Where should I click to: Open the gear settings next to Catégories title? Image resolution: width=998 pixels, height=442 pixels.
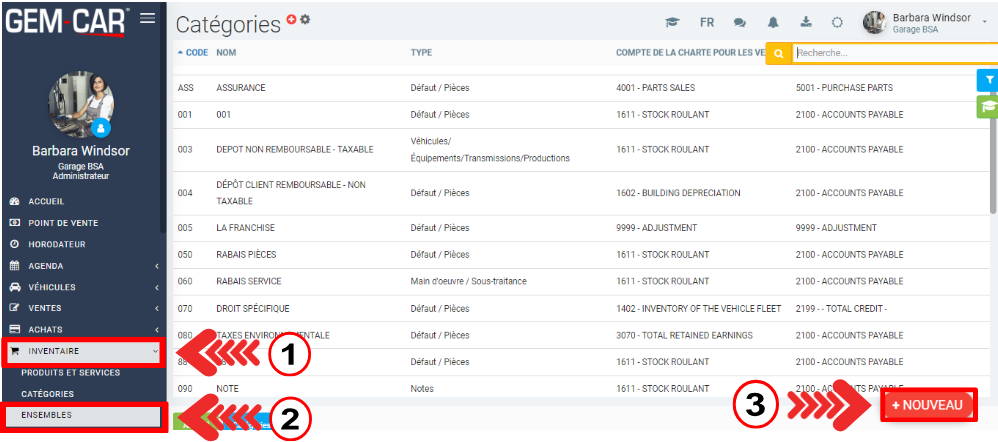tap(305, 19)
